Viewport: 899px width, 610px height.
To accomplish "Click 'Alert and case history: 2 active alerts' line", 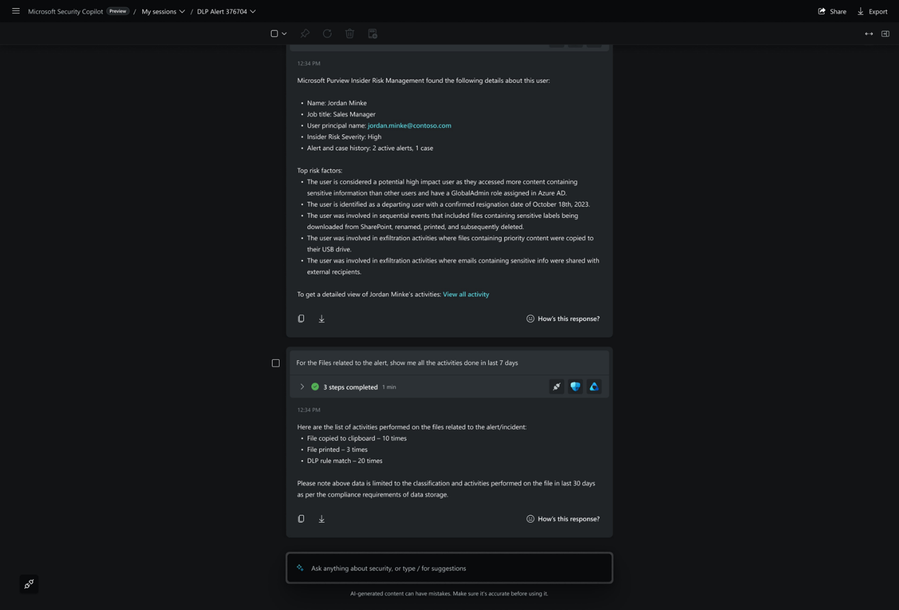I will (x=370, y=148).
